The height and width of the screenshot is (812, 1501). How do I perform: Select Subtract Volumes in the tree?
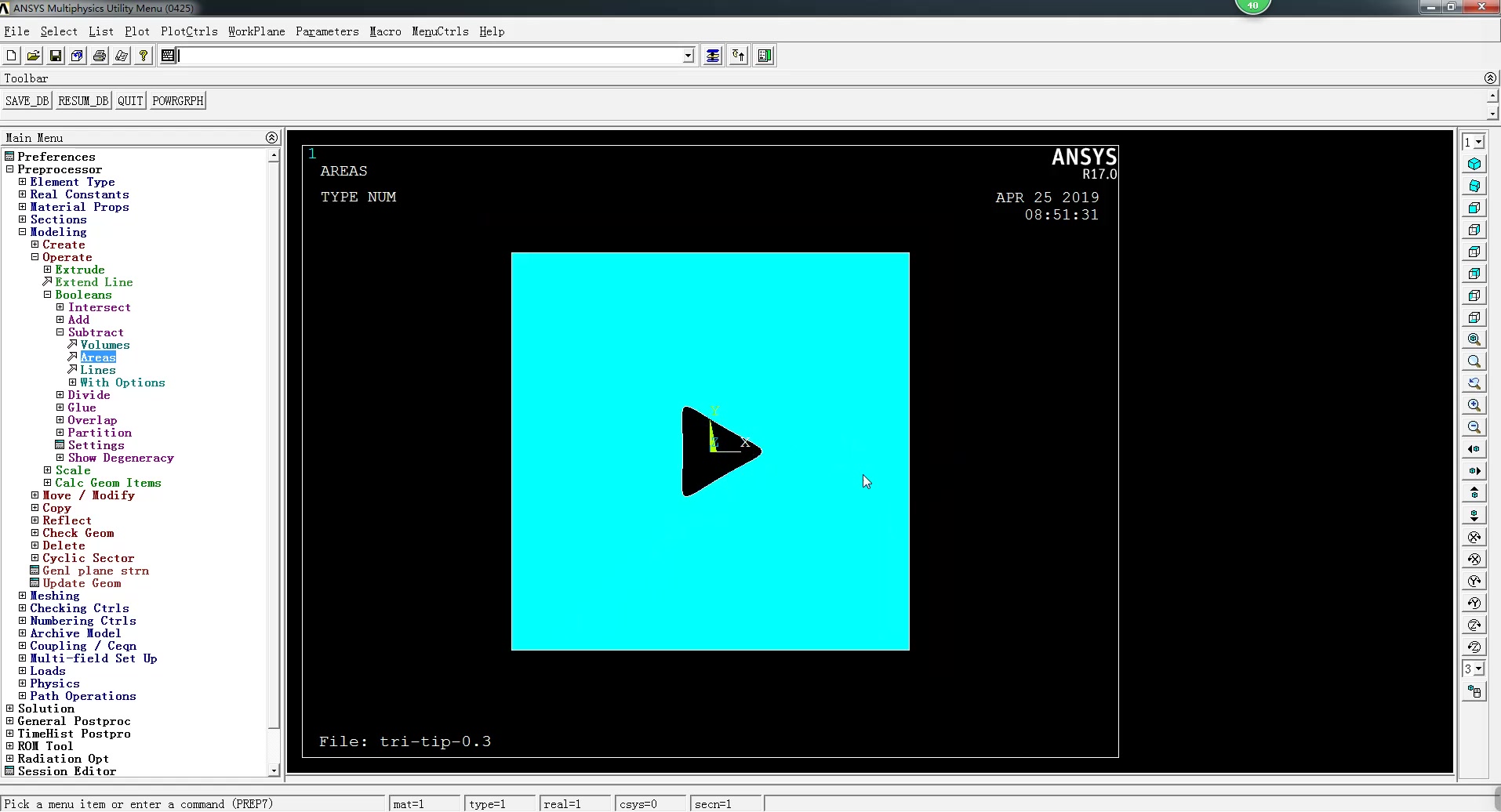coord(105,345)
